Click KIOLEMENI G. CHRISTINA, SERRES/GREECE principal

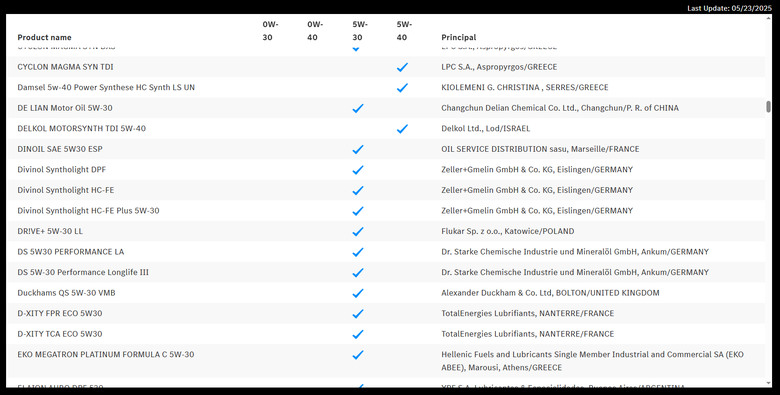(525, 87)
